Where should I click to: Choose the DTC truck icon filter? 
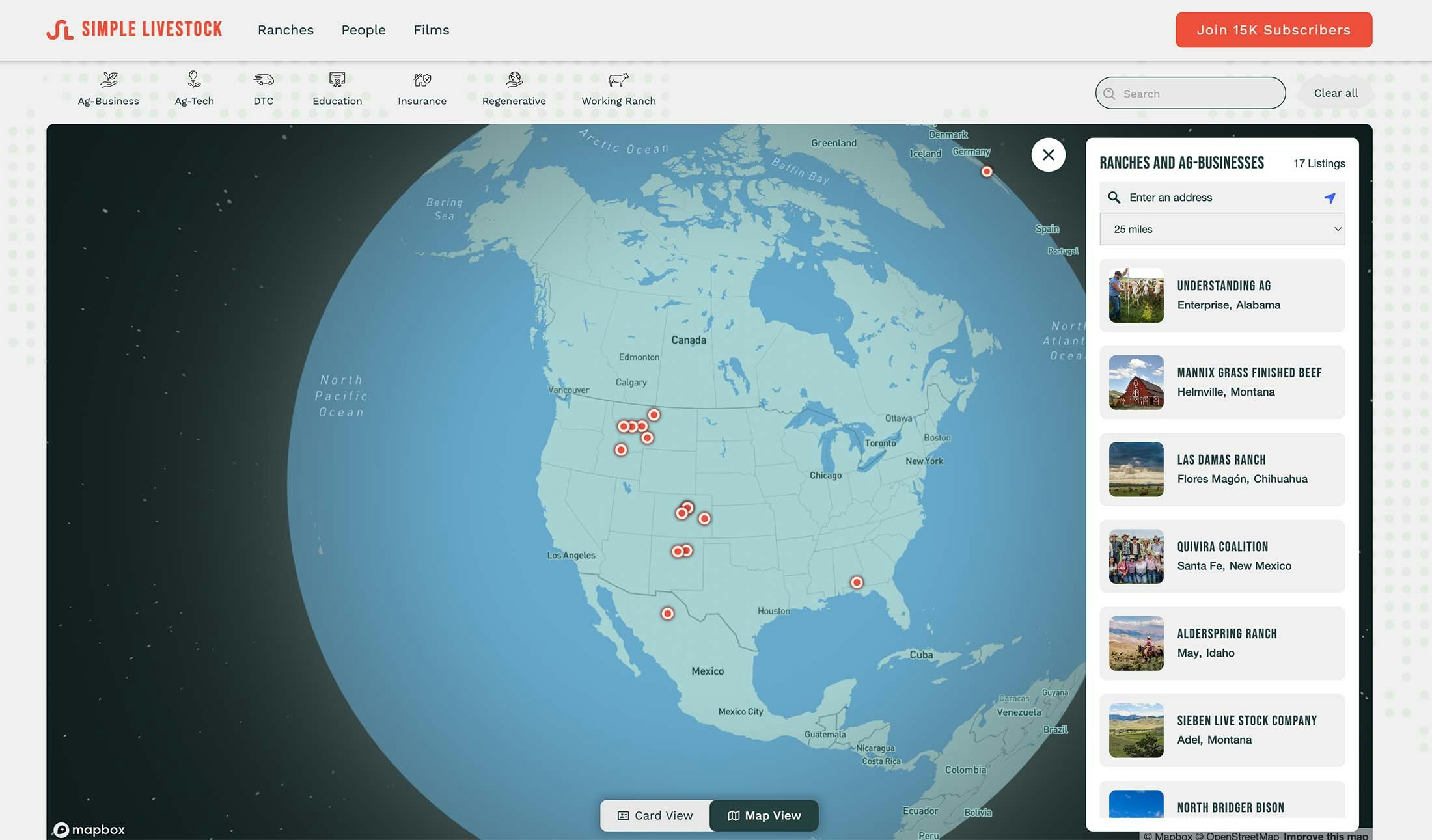pos(264,80)
